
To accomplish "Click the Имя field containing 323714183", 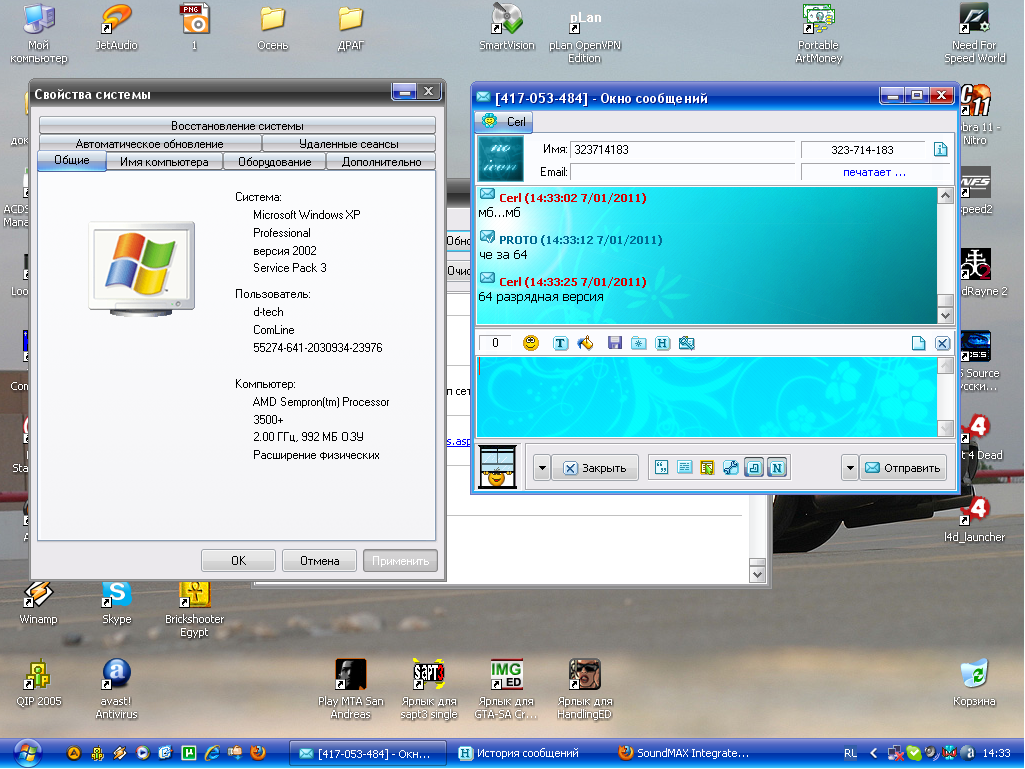I will 682,150.
